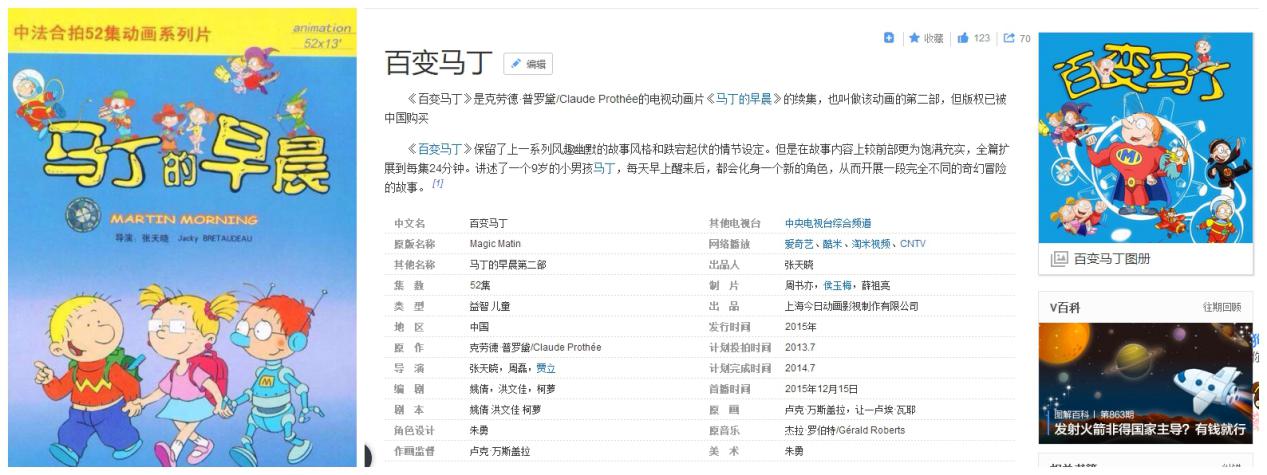
Task: Click the 52集 episode count value
Action: click(481, 285)
